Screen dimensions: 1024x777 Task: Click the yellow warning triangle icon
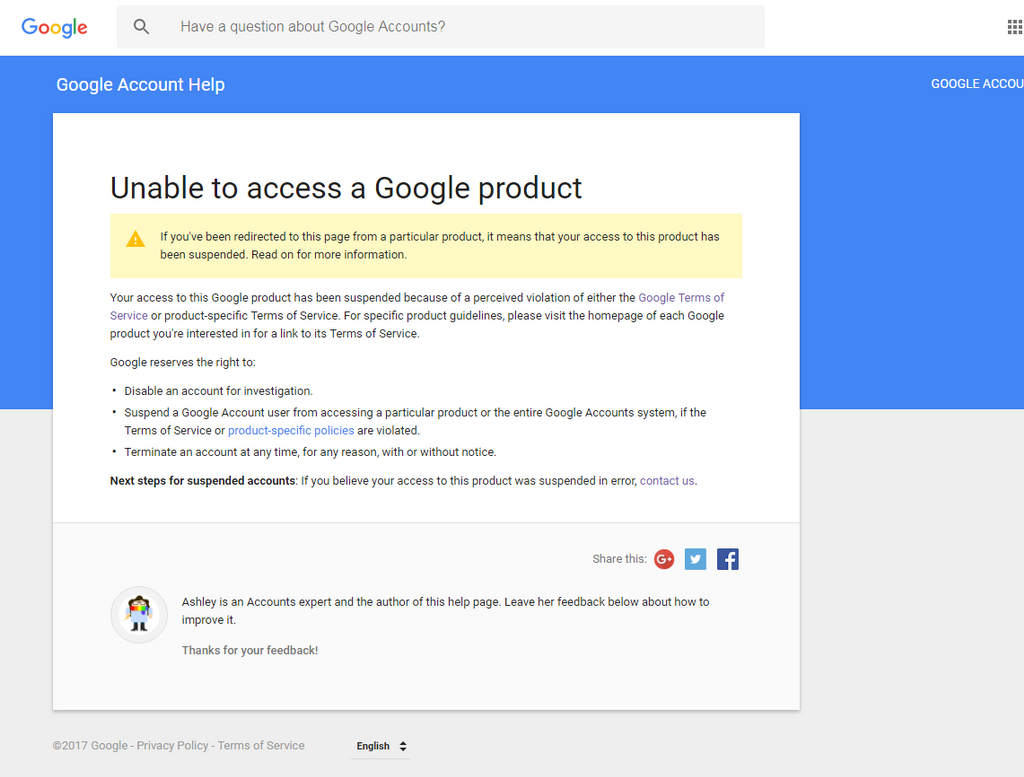pyautogui.click(x=135, y=239)
